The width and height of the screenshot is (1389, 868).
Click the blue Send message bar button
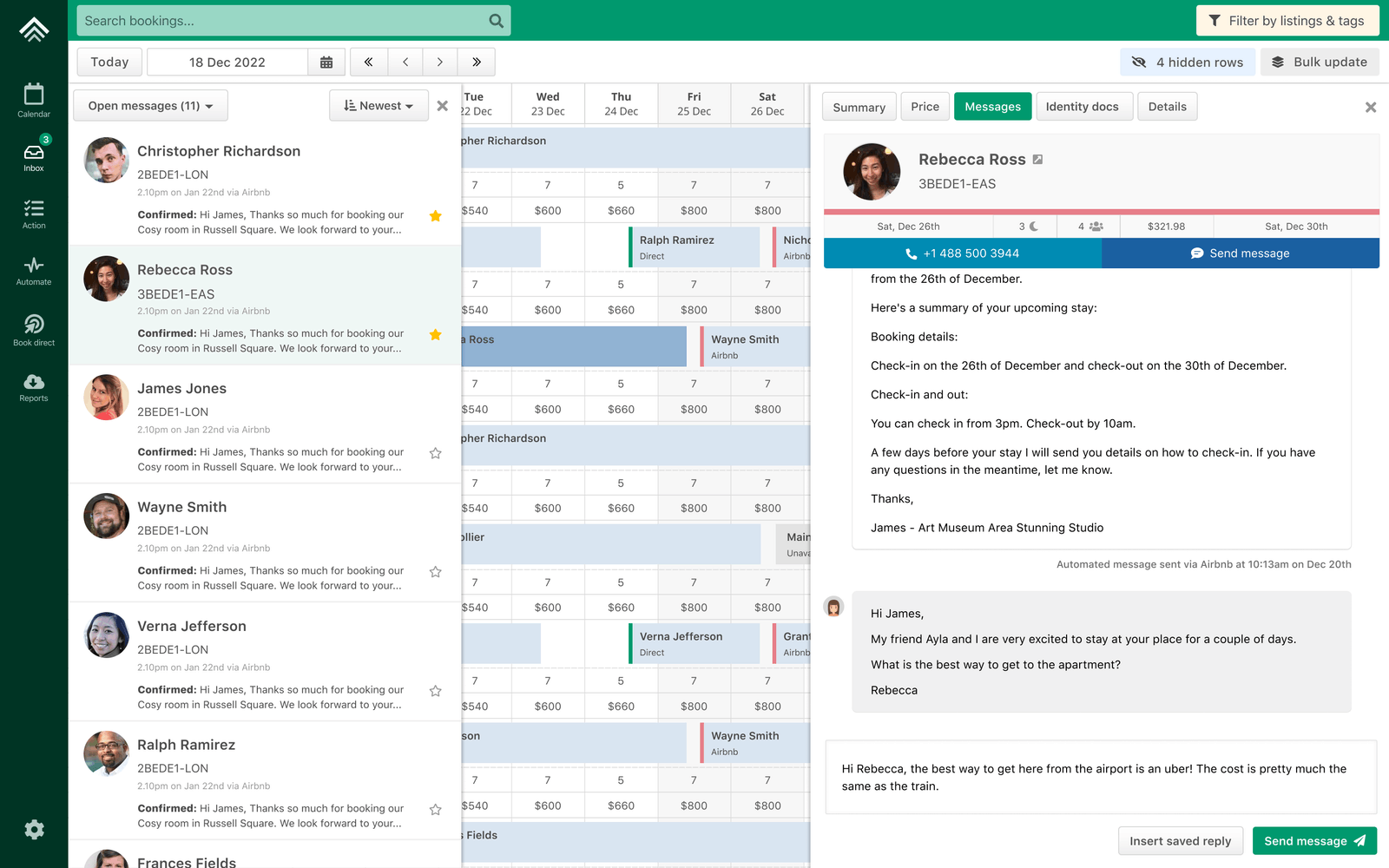coord(1241,253)
